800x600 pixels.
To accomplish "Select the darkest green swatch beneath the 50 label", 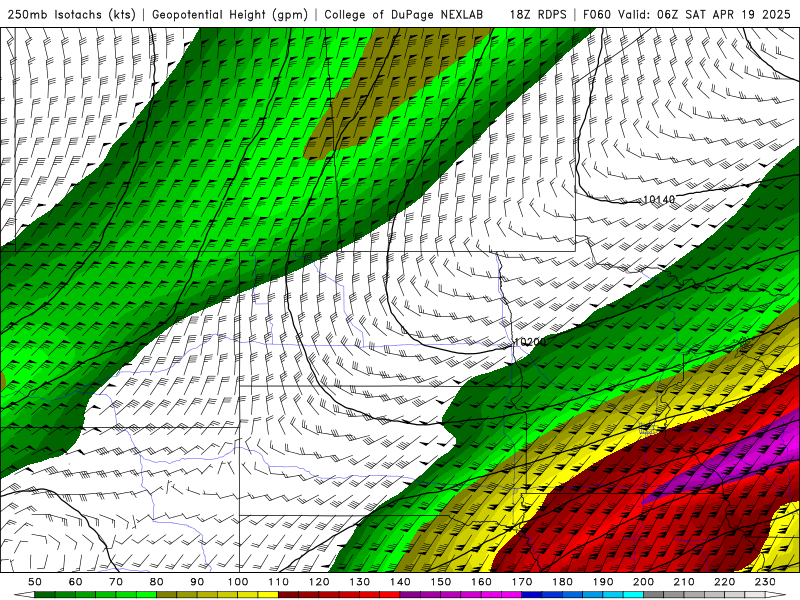I will click(45, 595).
